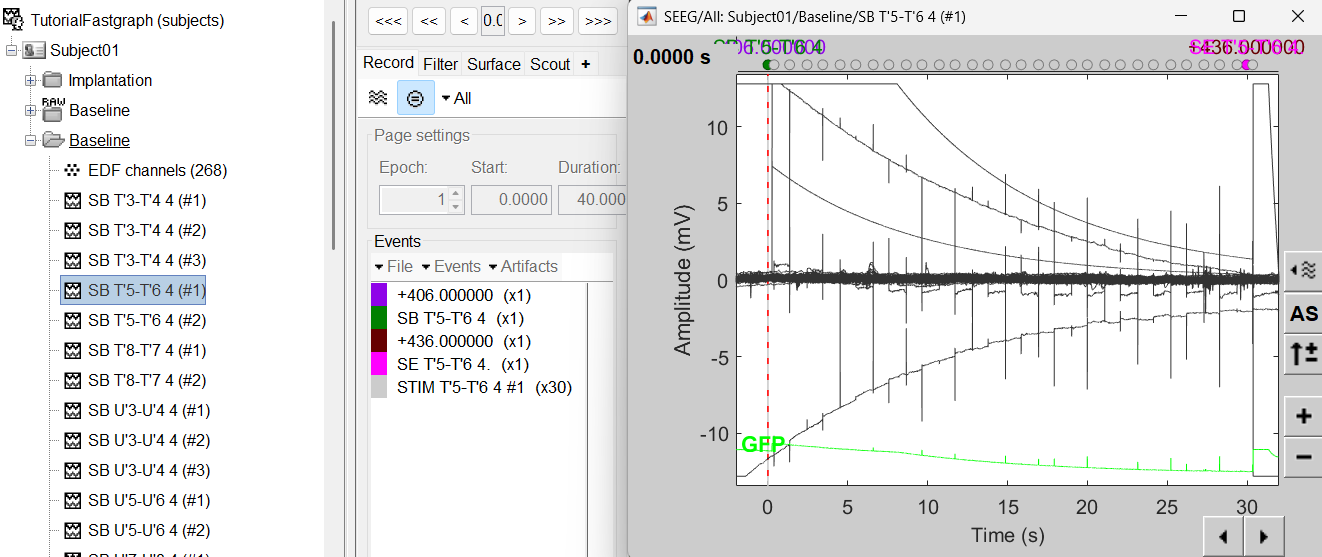Click the >>> jump forward button

click(x=598, y=20)
